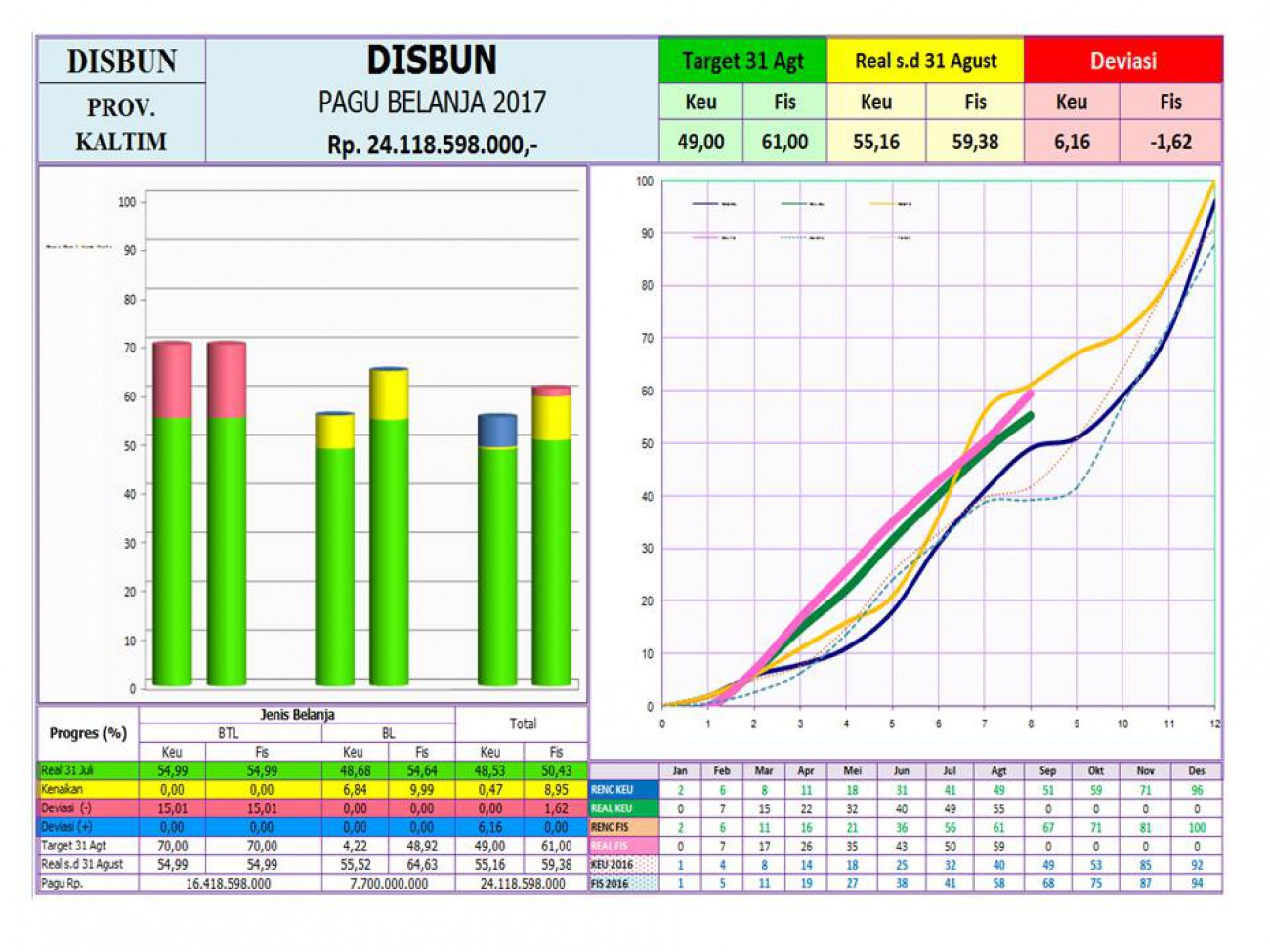
Task: Click the 7.700.000.000 BL budget cell
Action: click(388, 883)
